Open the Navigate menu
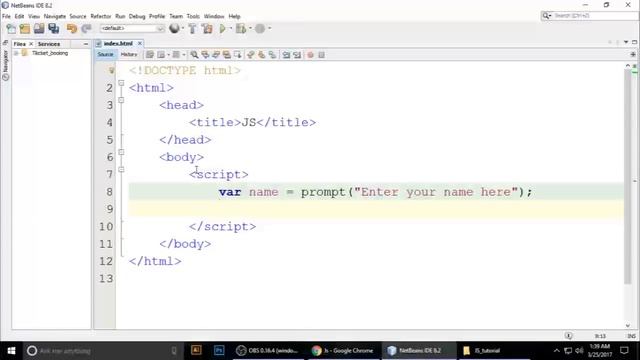640x360 pixels. [55, 16]
